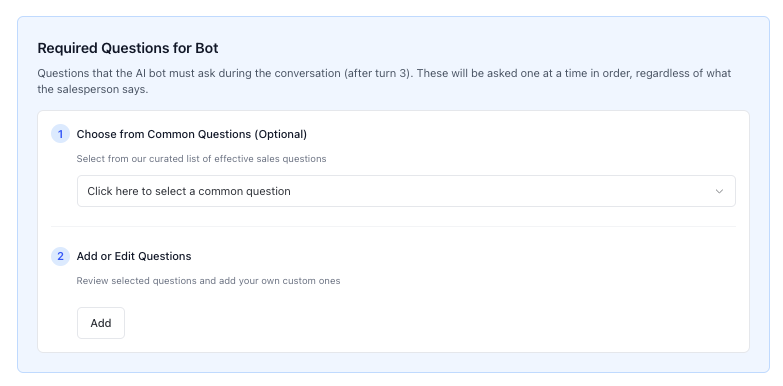Open the common question dropdown
This screenshot has height=386, width=783.
coord(406,191)
